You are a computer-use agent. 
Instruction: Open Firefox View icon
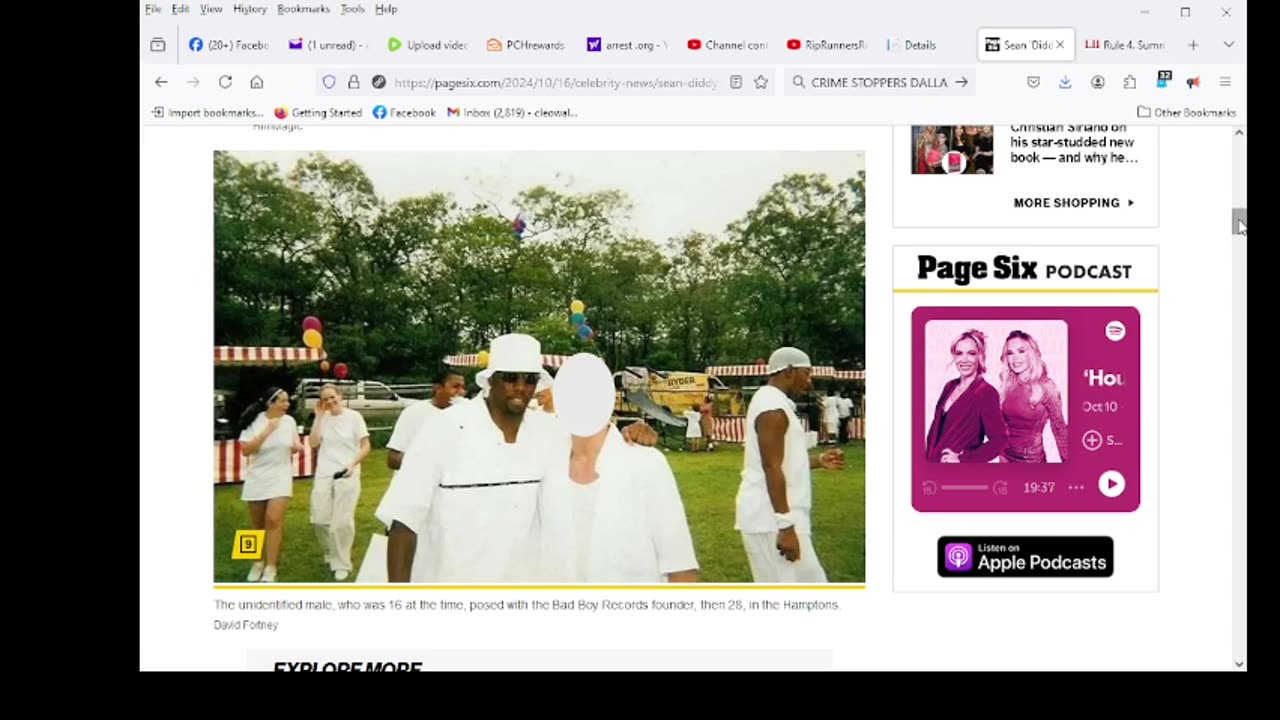pos(158,45)
